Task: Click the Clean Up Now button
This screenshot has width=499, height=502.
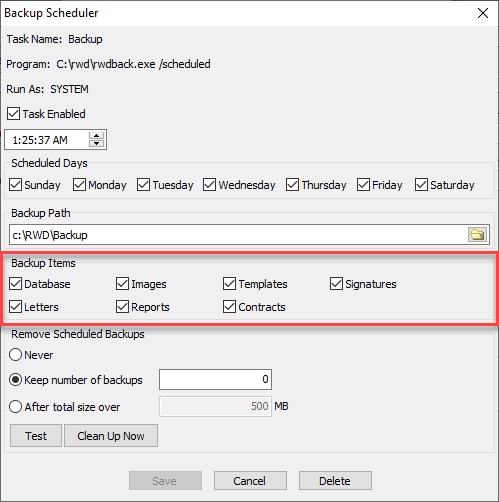Action: pyautogui.click(x=111, y=436)
